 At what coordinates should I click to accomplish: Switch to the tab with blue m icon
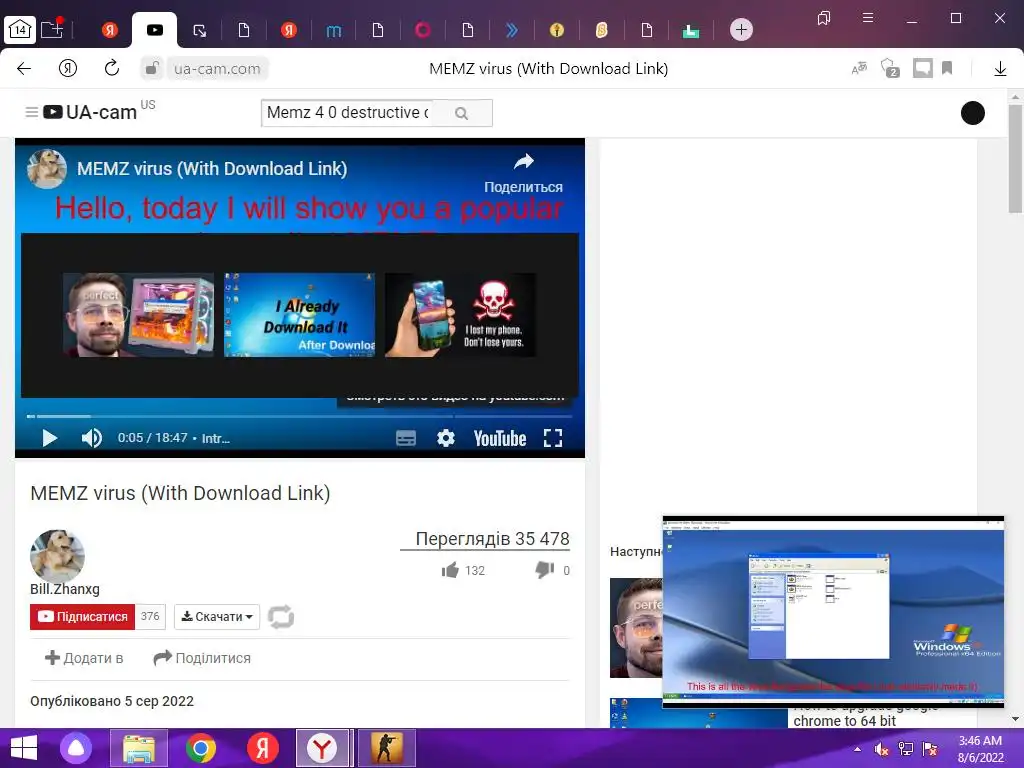333,30
